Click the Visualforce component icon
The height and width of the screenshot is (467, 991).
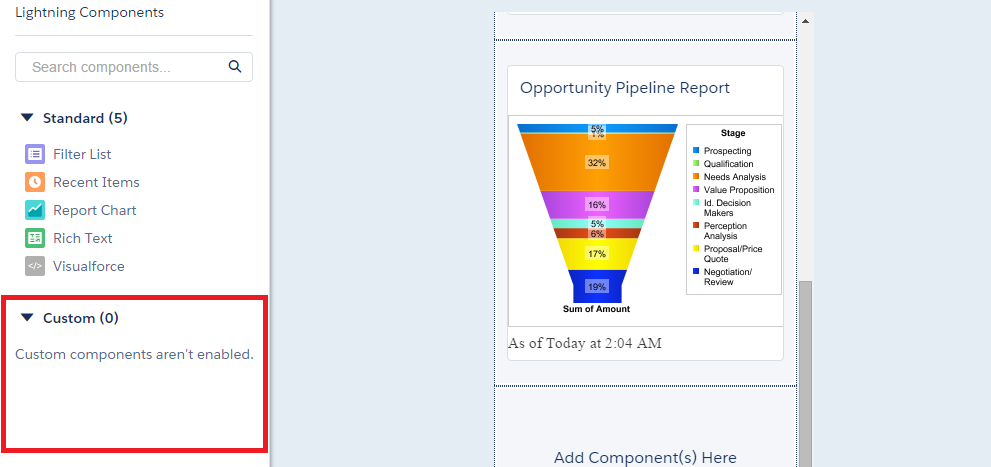[35, 266]
